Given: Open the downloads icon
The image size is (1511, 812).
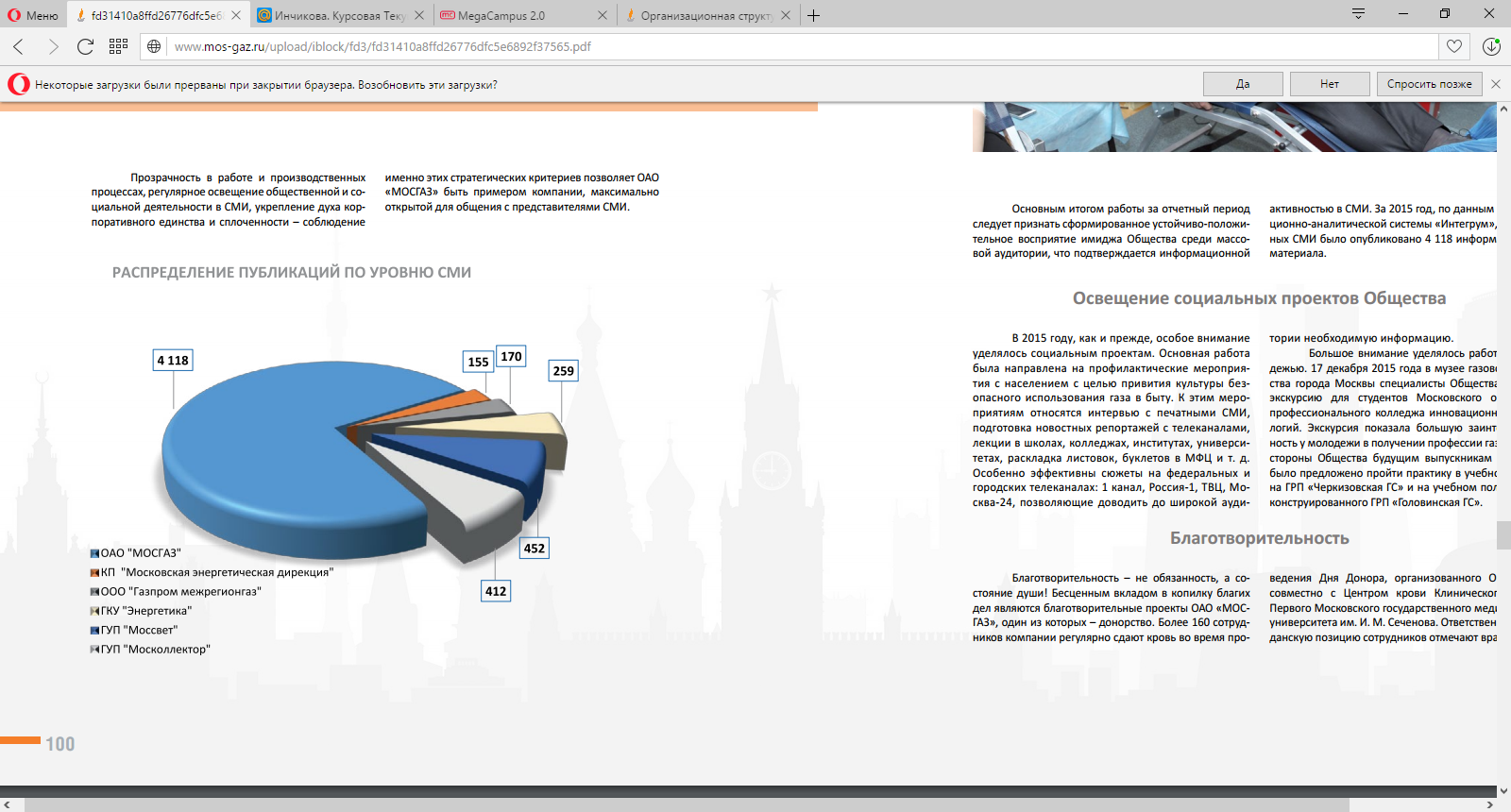Looking at the screenshot, I should pos(1491,46).
